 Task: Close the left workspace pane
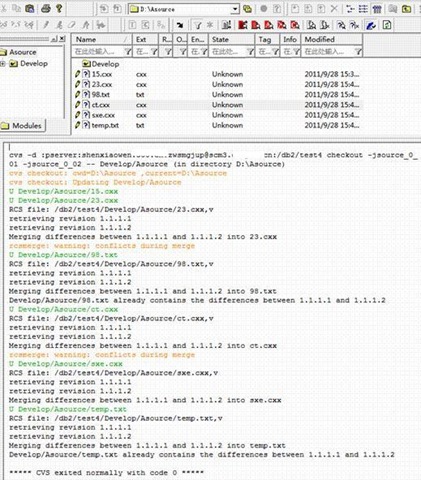[x=62, y=39]
